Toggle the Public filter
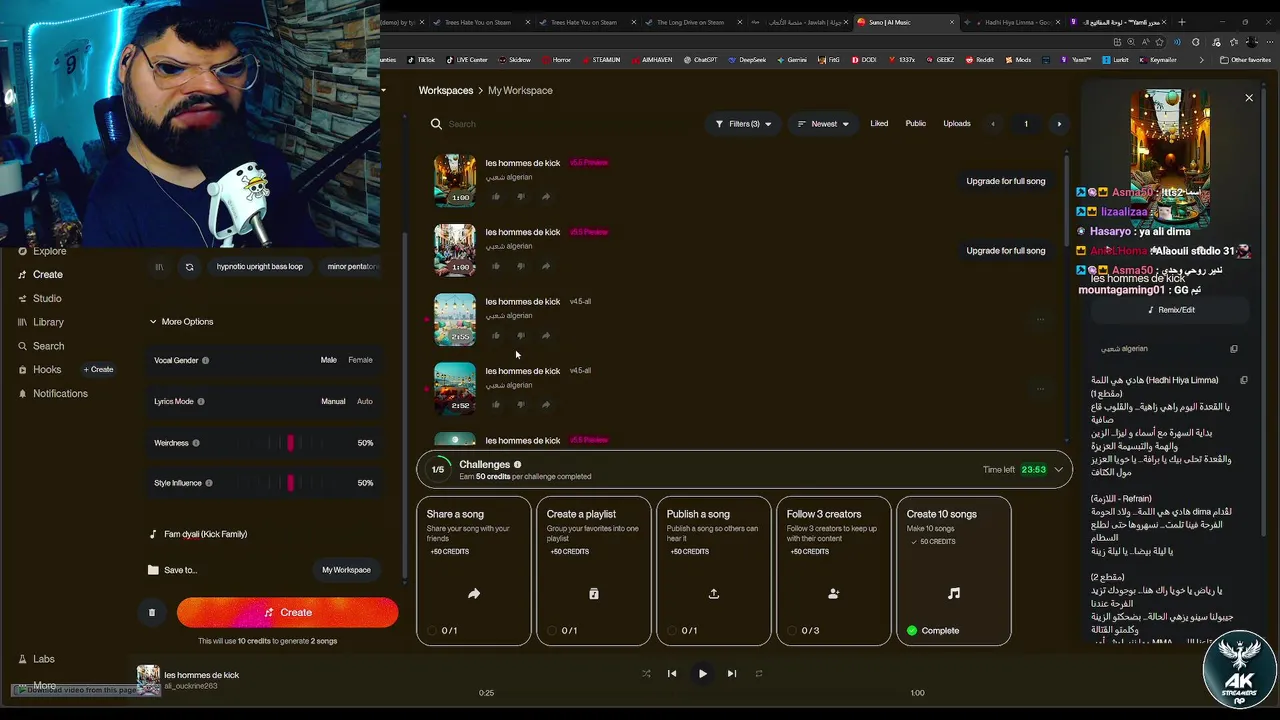Screen dimensions: 1280x720 (916, 124)
